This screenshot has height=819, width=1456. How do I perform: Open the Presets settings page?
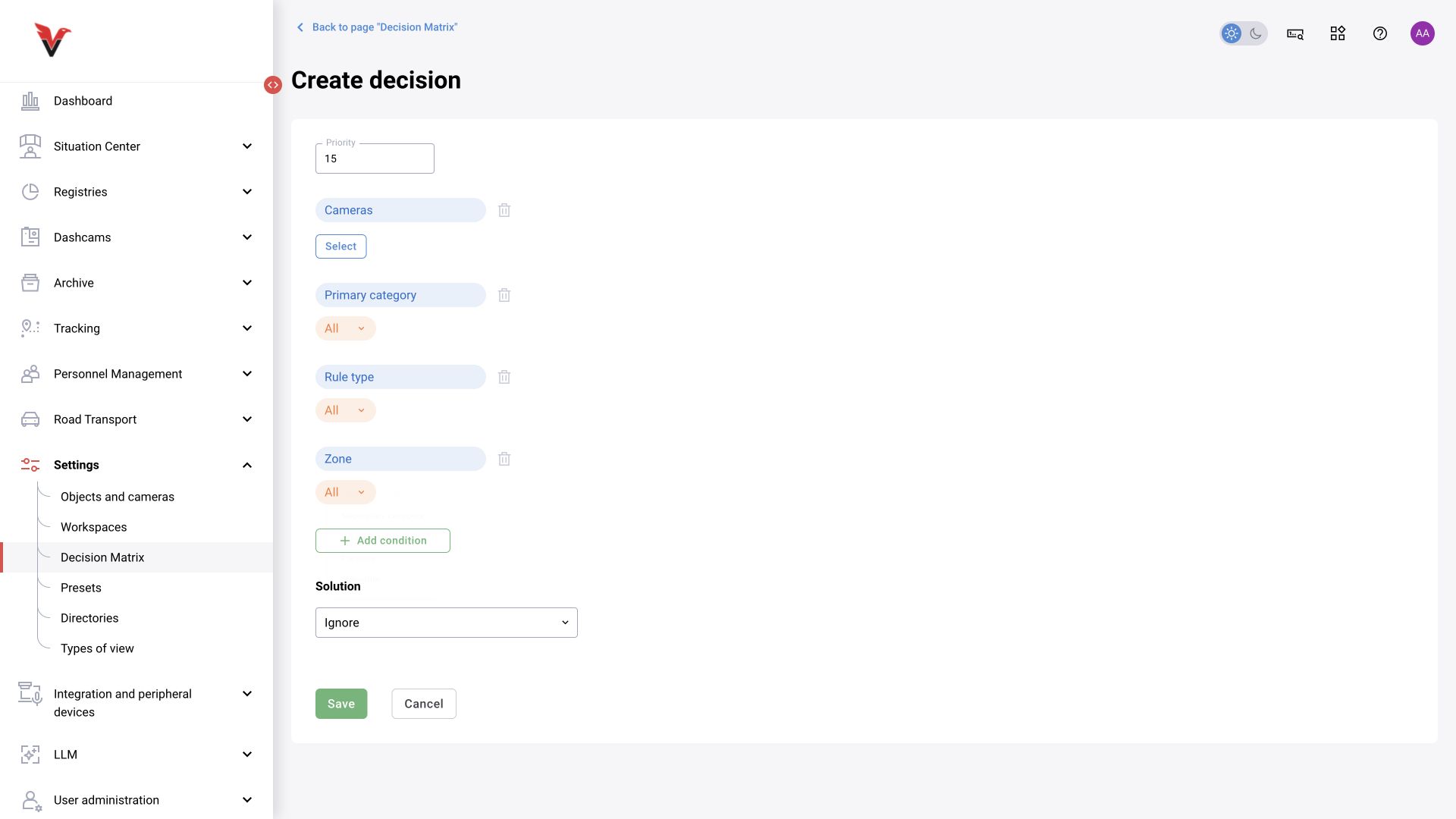81,588
